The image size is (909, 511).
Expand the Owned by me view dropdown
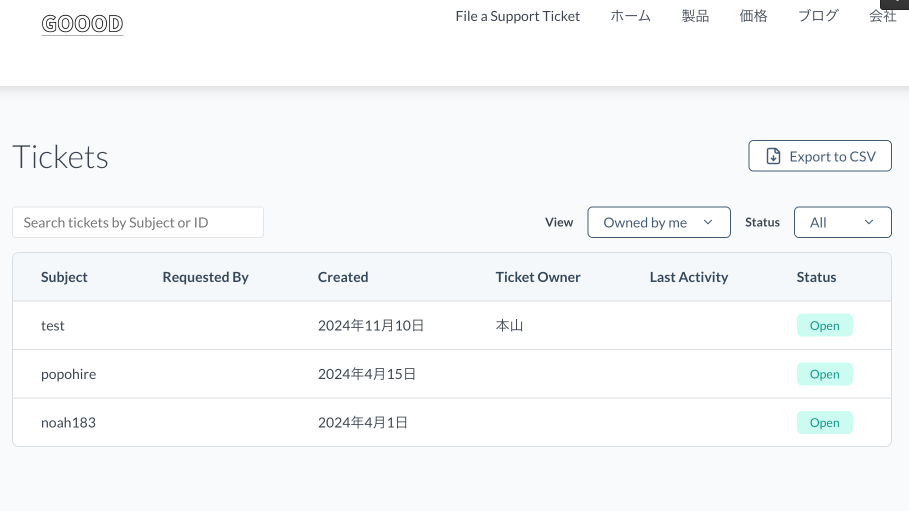(658, 222)
